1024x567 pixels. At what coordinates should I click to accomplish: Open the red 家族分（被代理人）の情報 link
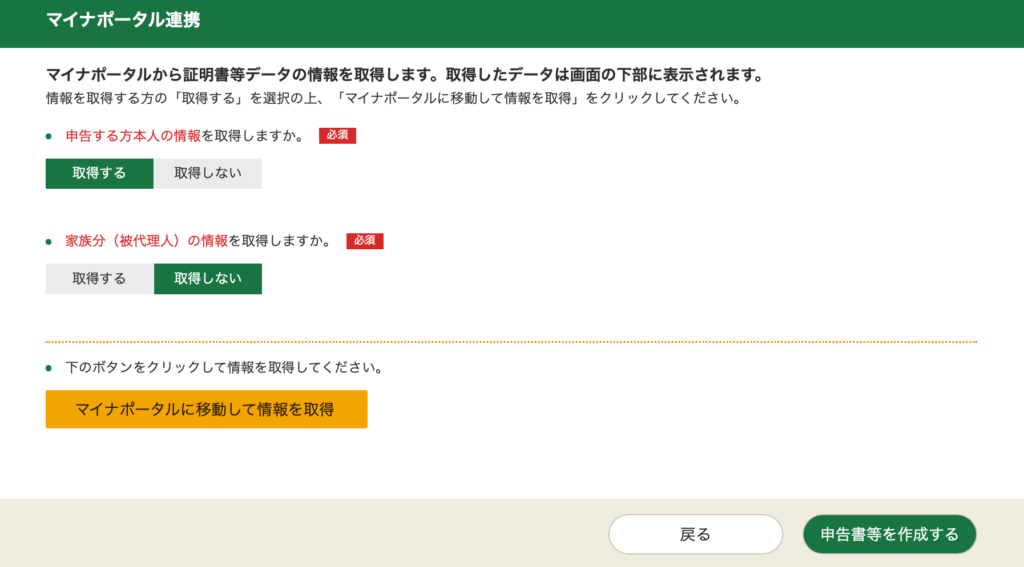click(146, 241)
